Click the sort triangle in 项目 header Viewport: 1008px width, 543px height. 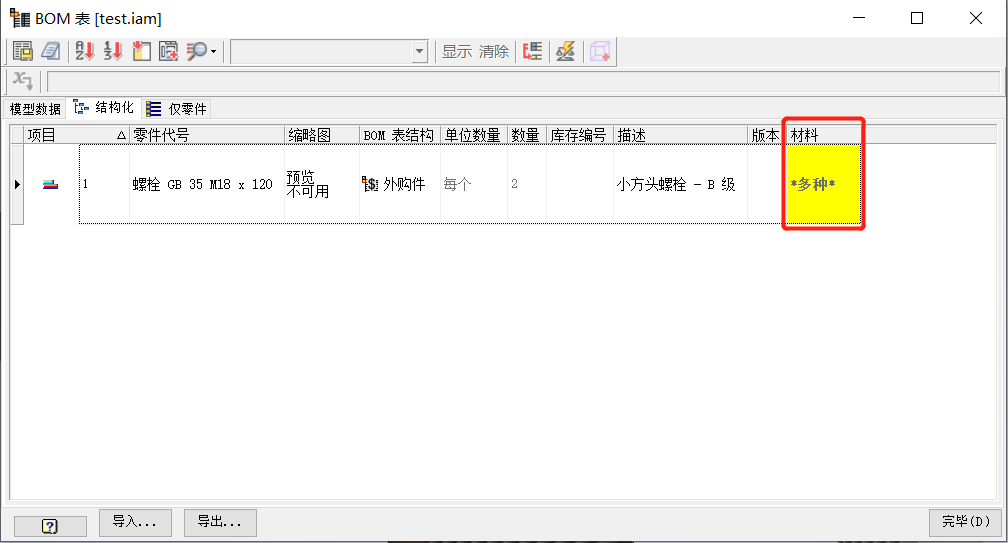coord(121,136)
